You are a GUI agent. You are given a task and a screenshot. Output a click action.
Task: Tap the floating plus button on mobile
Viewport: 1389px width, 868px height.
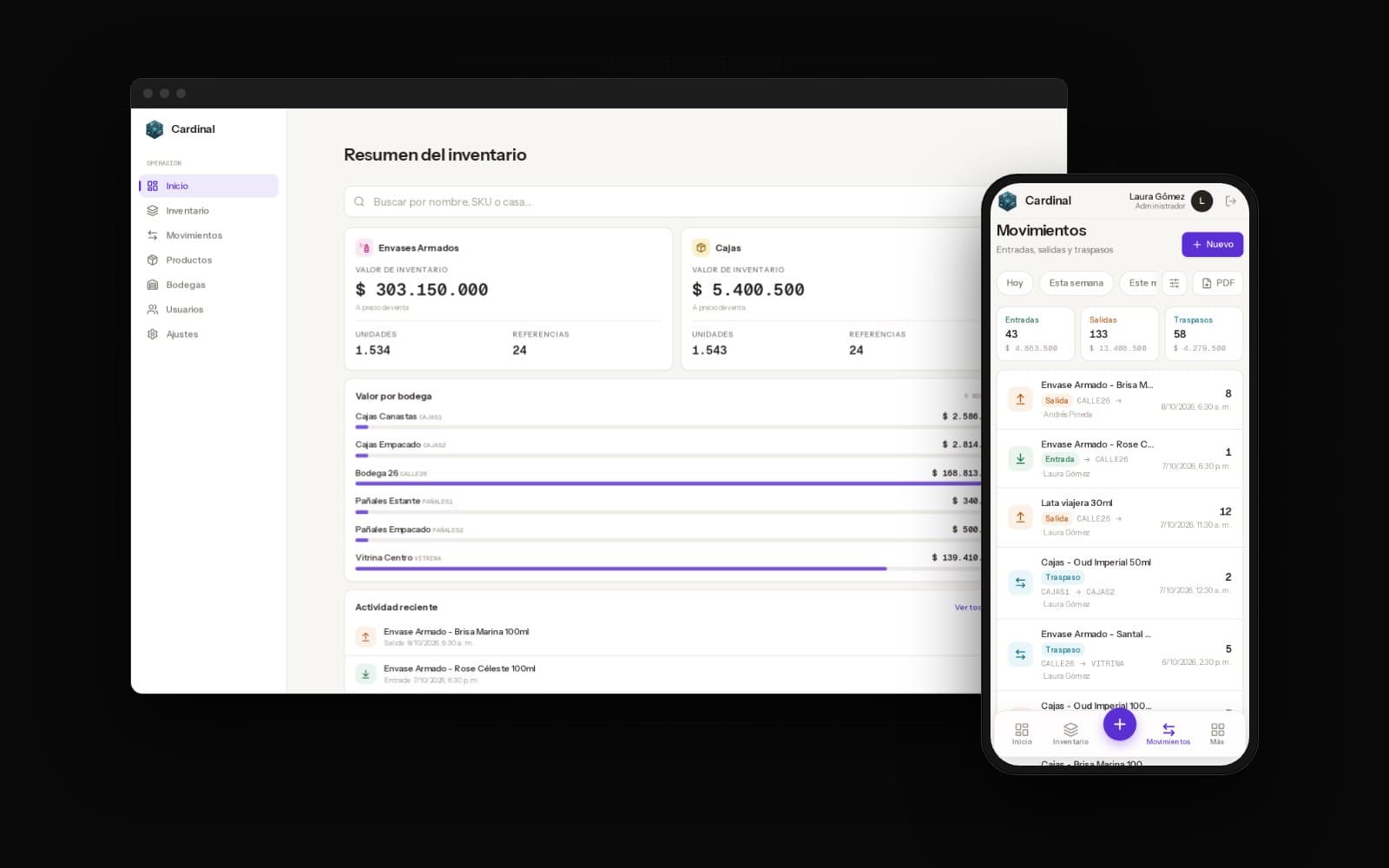pyautogui.click(x=1120, y=724)
